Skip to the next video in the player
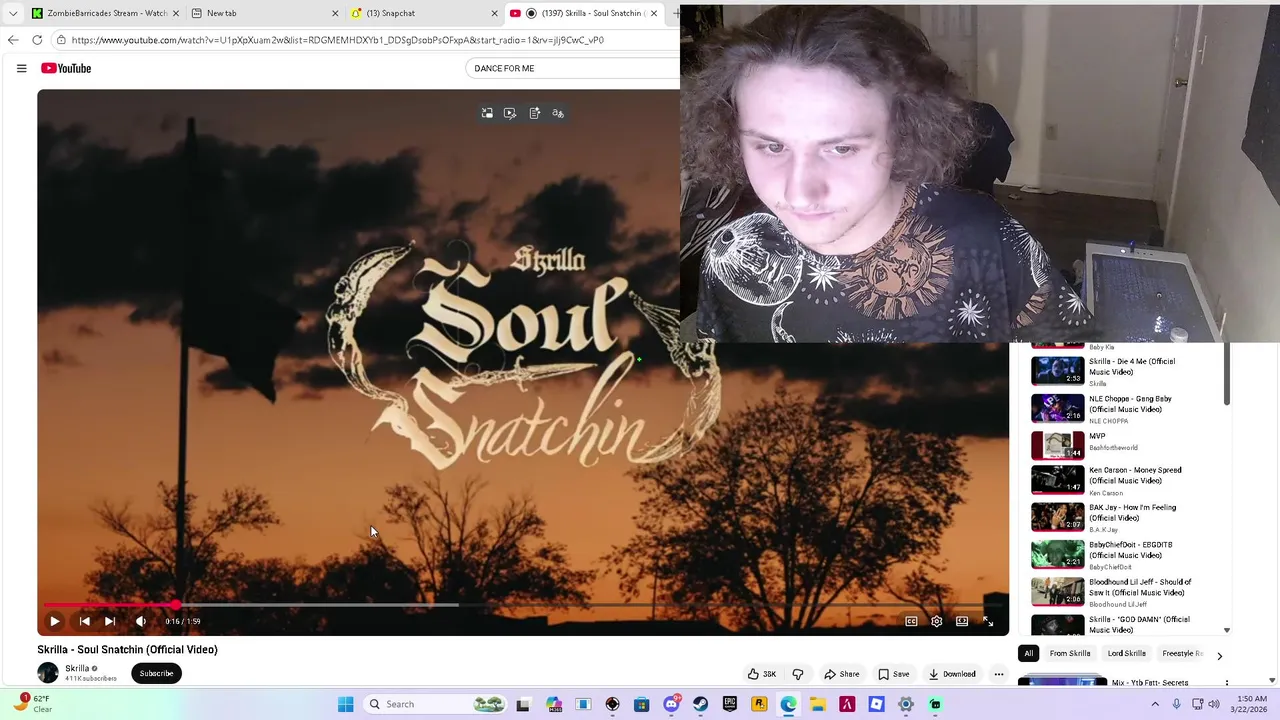Screen dimensions: 1280x720 pos(110,621)
